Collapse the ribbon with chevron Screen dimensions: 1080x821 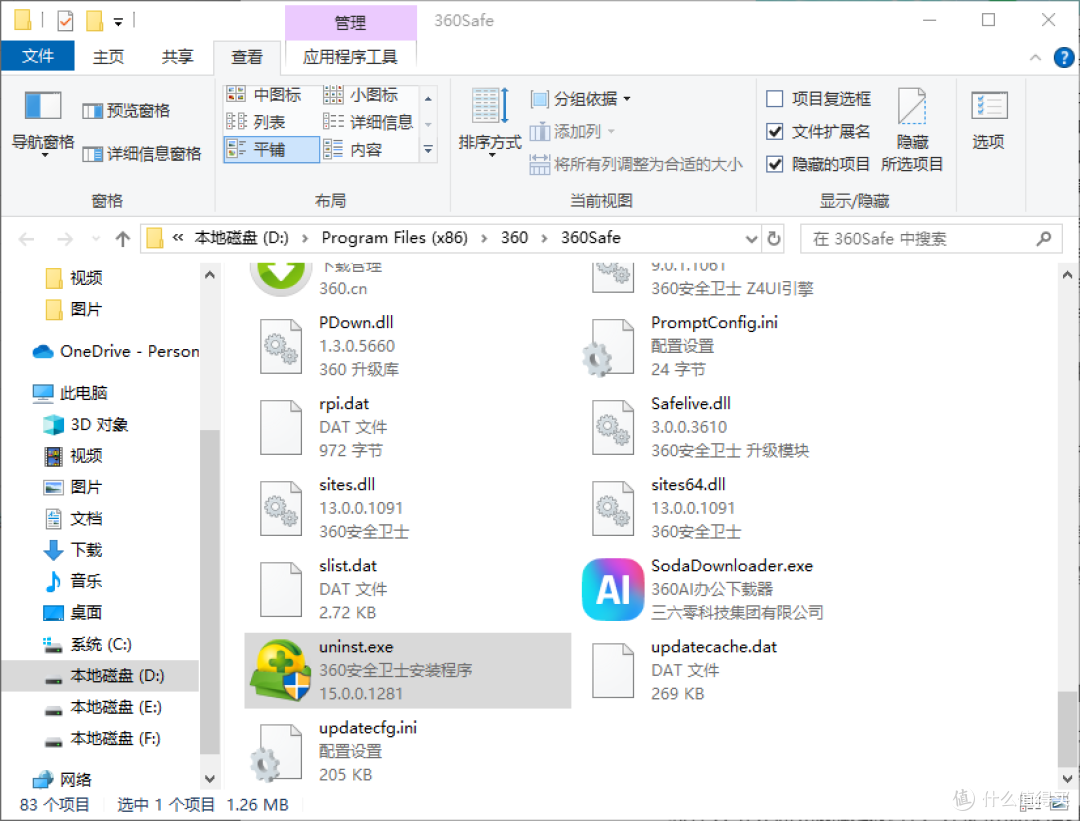pyautogui.click(x=1035, y=58)
